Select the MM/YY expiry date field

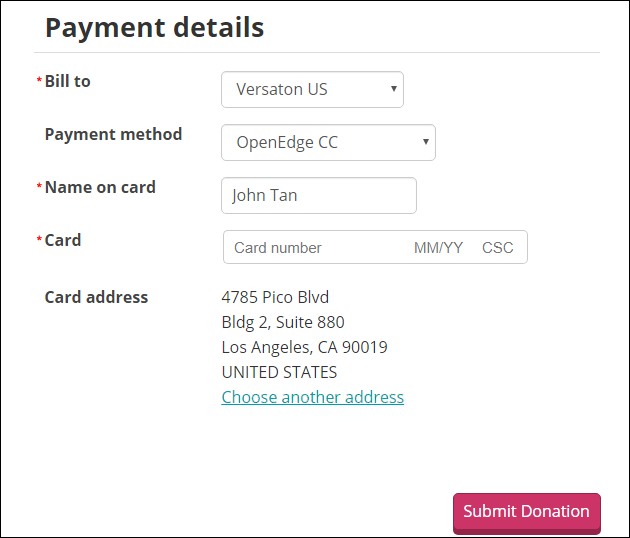coord(438,248)
